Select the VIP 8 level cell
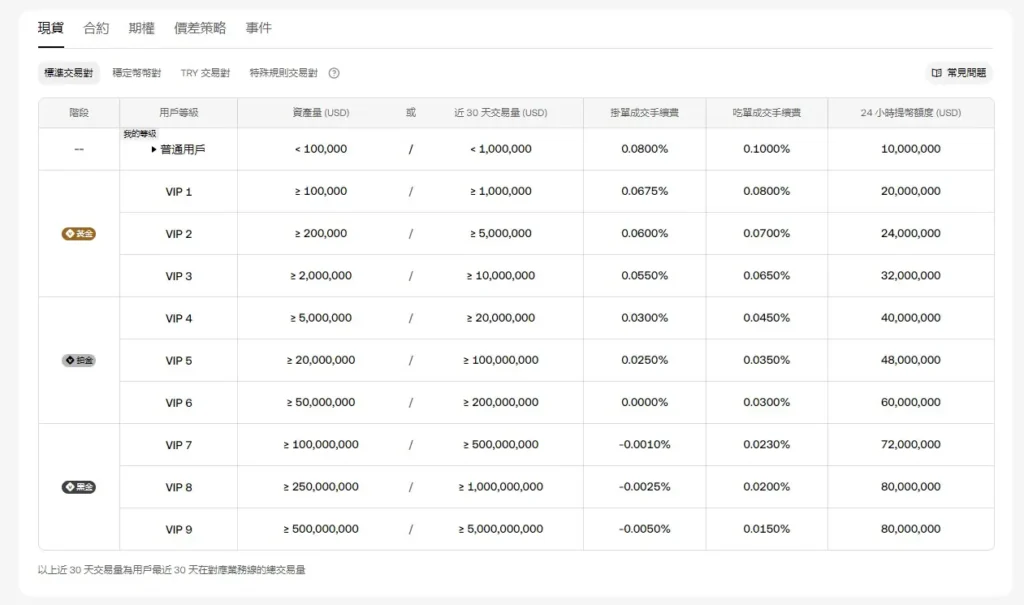 [178, 487]
